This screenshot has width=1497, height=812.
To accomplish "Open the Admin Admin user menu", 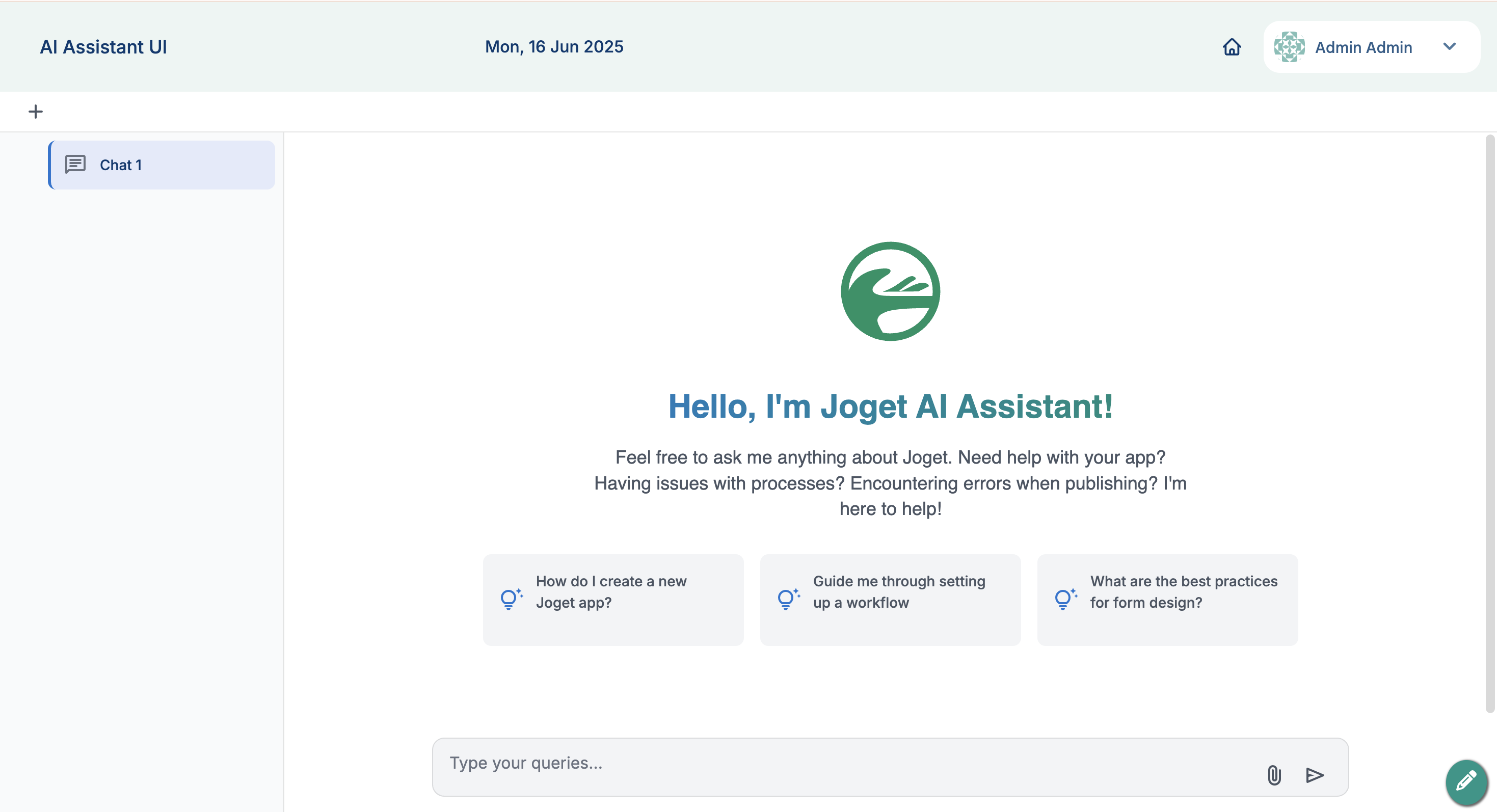I will tap(1363, 47).
